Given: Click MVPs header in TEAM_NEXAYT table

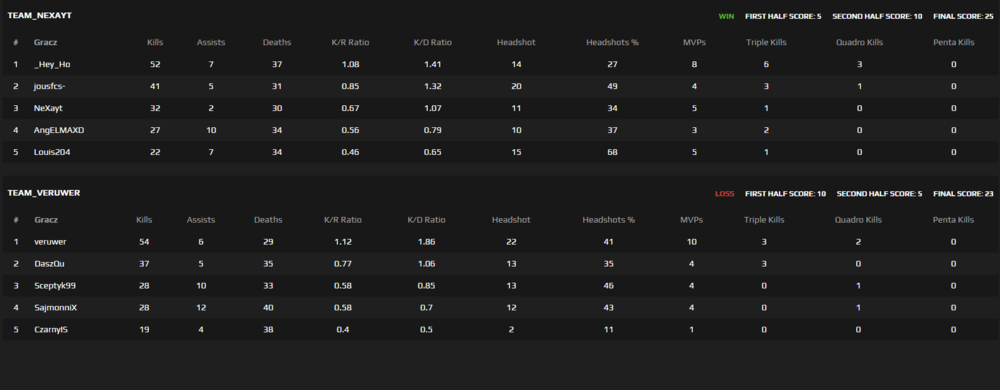Looking at the screenshot, I should tap(694, 43).
